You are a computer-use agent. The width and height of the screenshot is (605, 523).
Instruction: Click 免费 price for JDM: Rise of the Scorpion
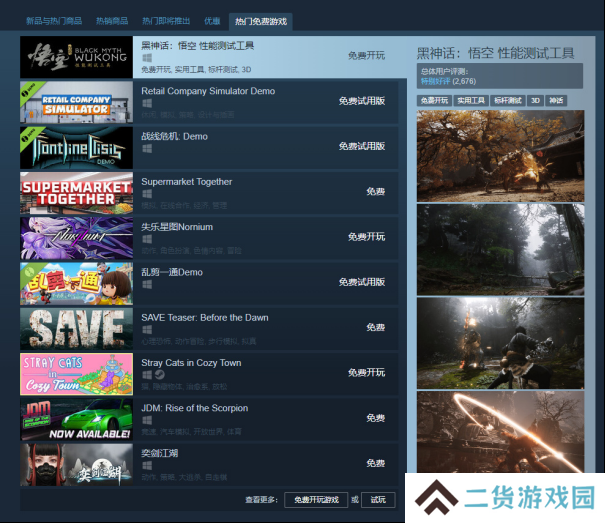coord(376,418)
